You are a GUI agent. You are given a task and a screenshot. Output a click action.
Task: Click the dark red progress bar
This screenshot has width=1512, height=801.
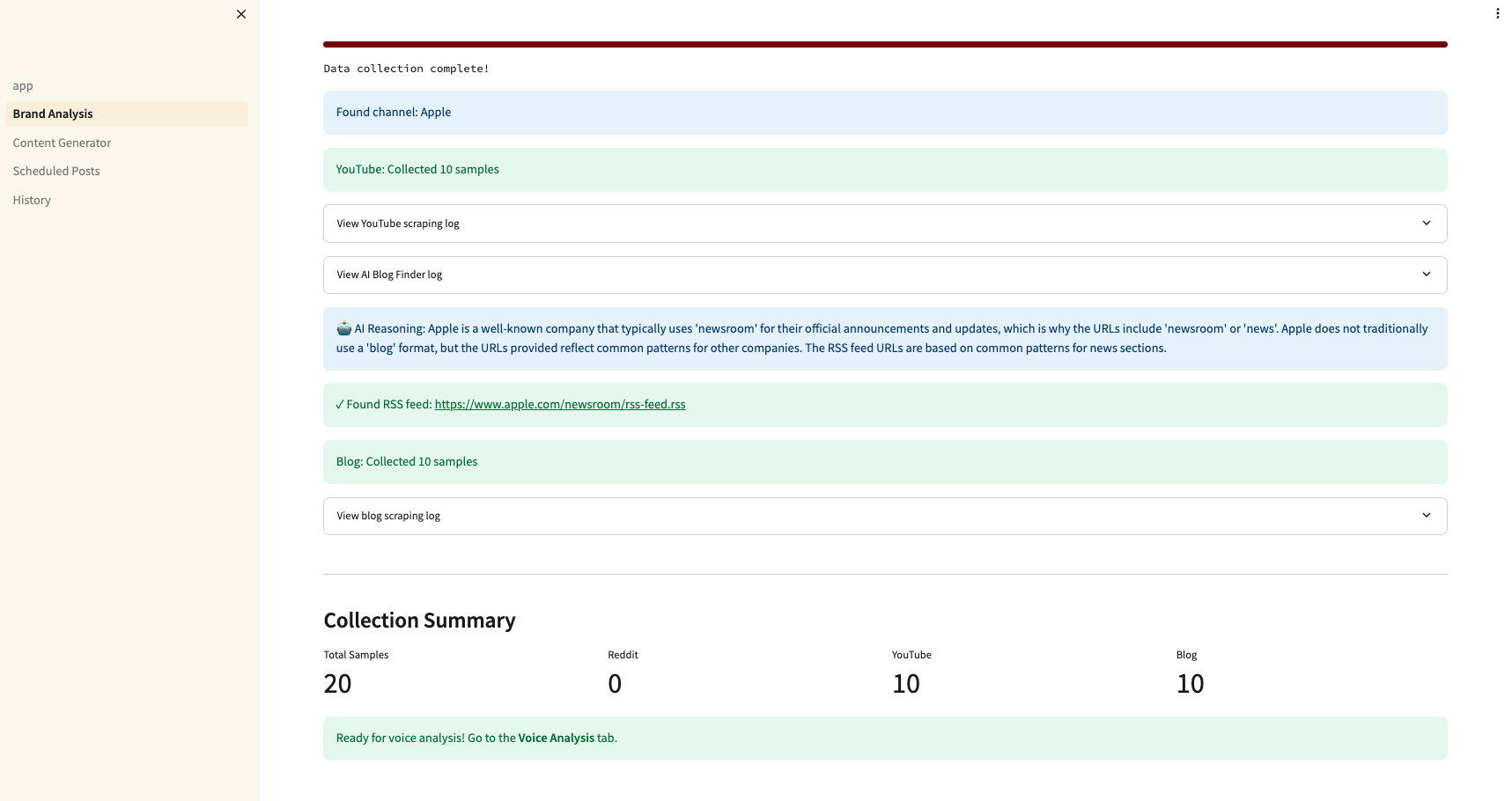point(884,44)
